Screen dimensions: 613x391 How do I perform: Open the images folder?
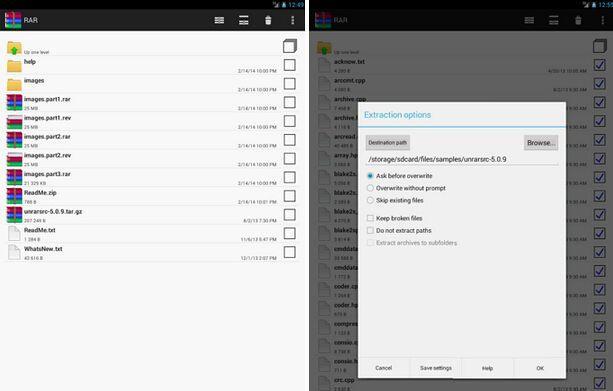pos(14,84)
